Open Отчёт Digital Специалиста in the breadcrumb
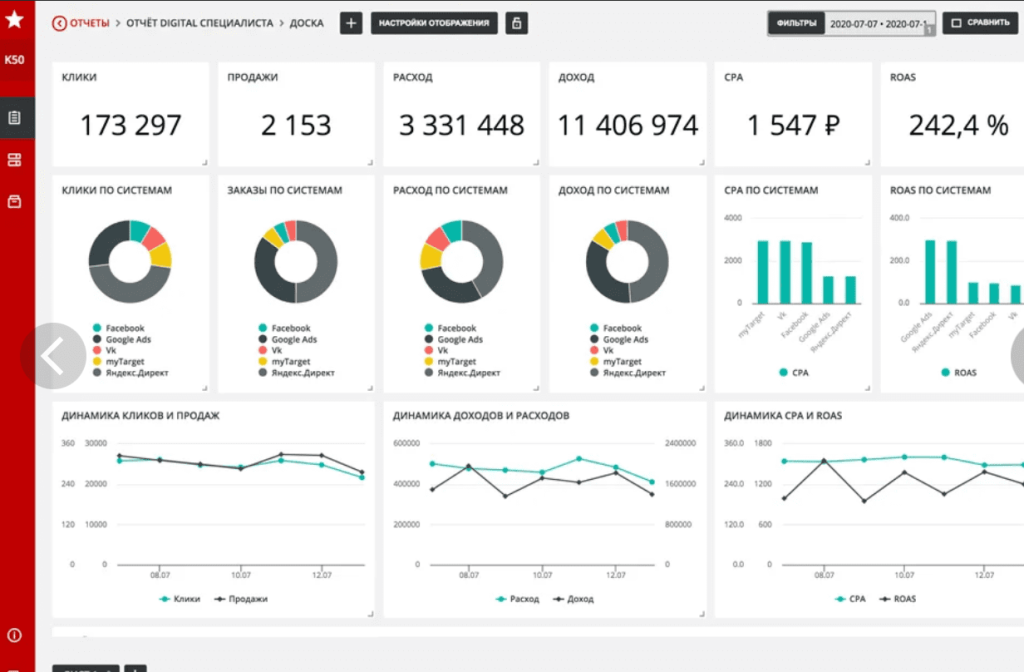Image resolution: width=1024 pixels, height=672 pixels. tap(199, 23)
